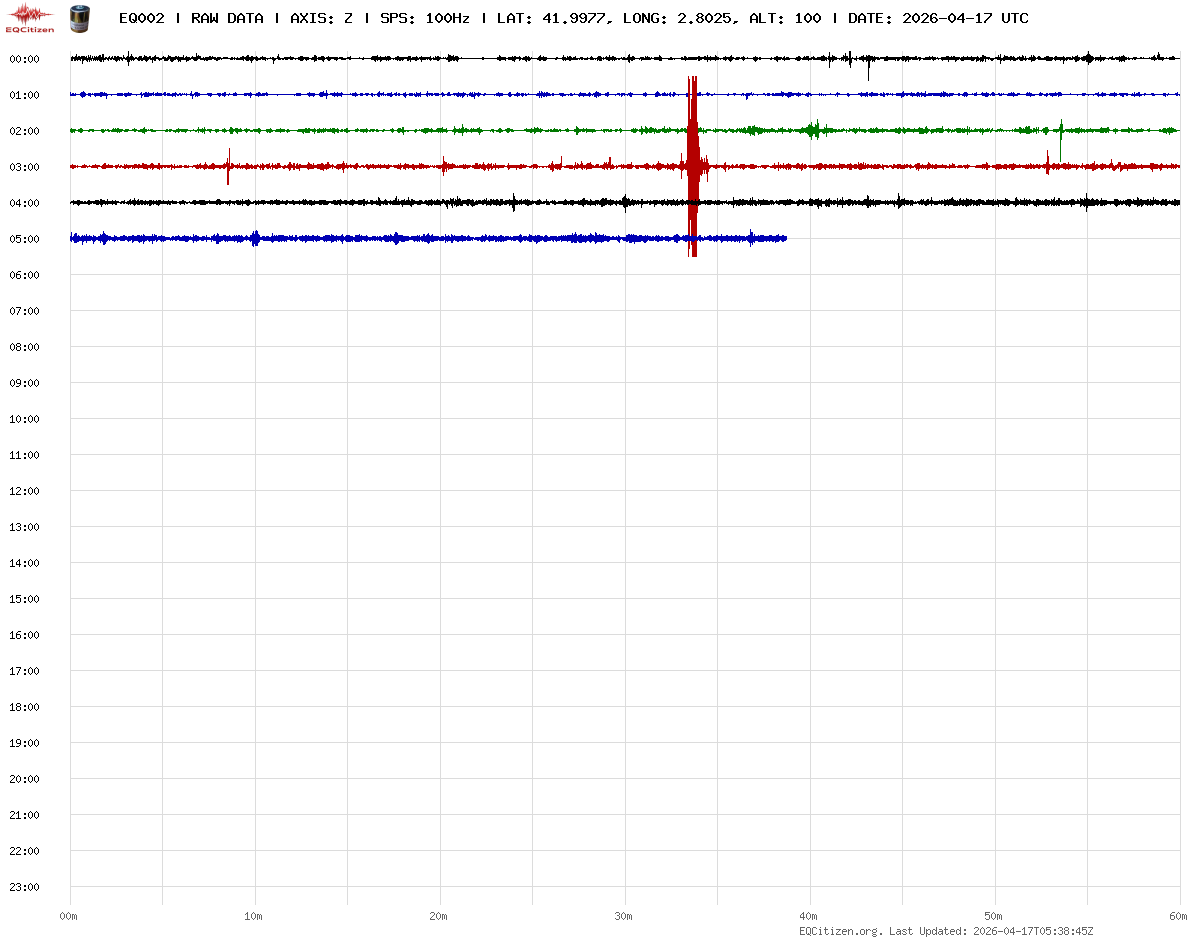Click the 60m minute axis label
The width and height of the screenshot is (1200, 940).
coord(1179,916)
